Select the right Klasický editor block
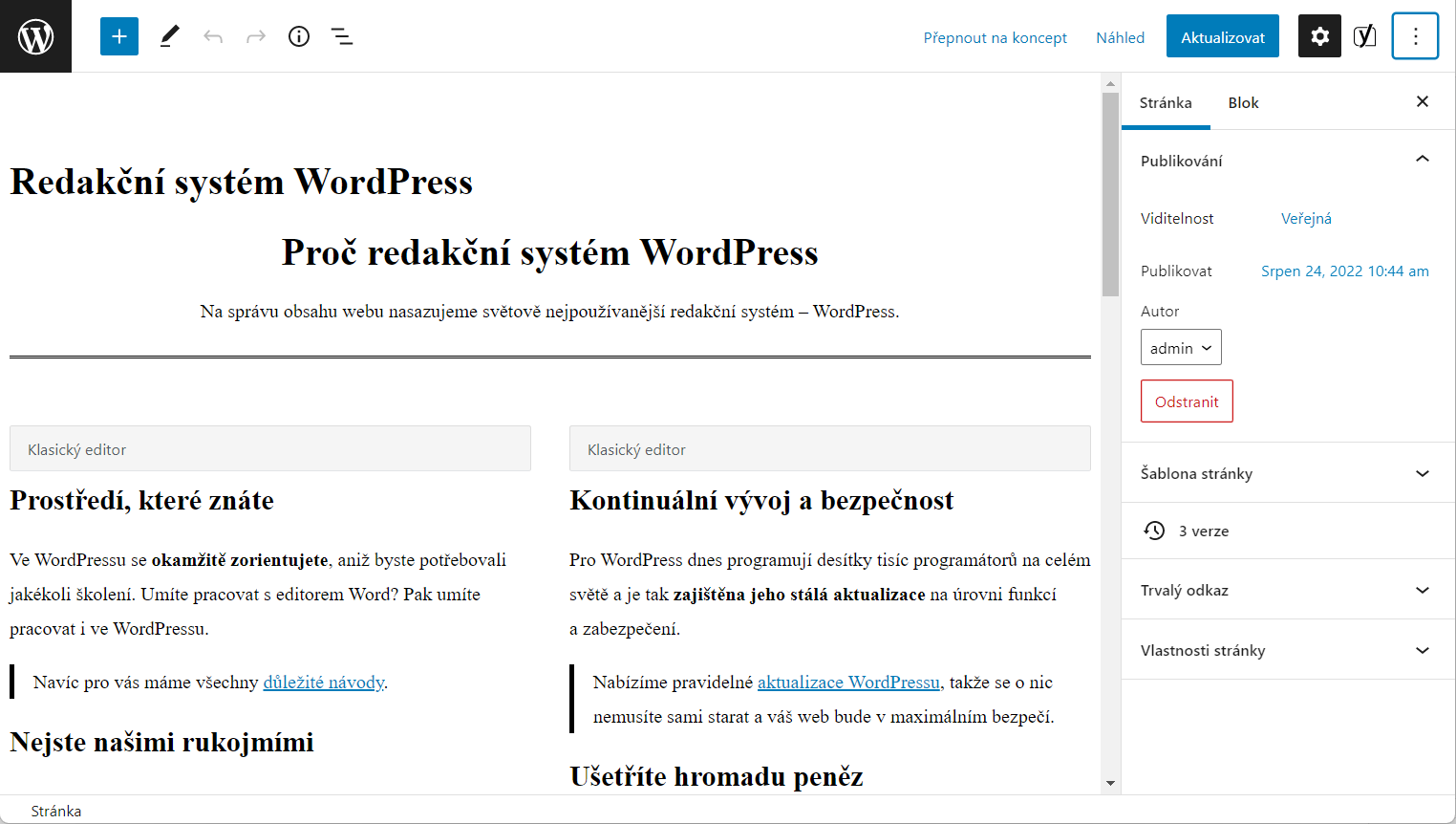The height and width of the screenshot is (824, 1456). [830, 448]
